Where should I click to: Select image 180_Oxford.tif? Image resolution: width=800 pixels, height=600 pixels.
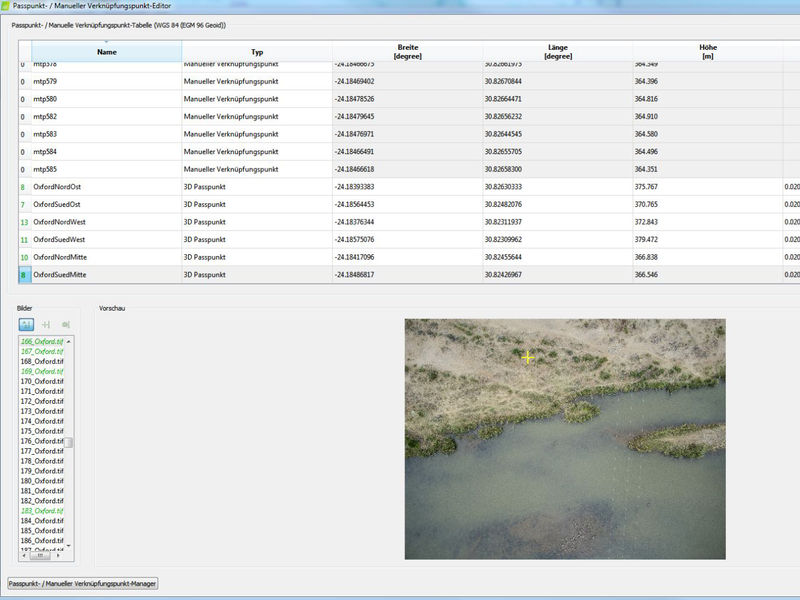coord(42,481)
